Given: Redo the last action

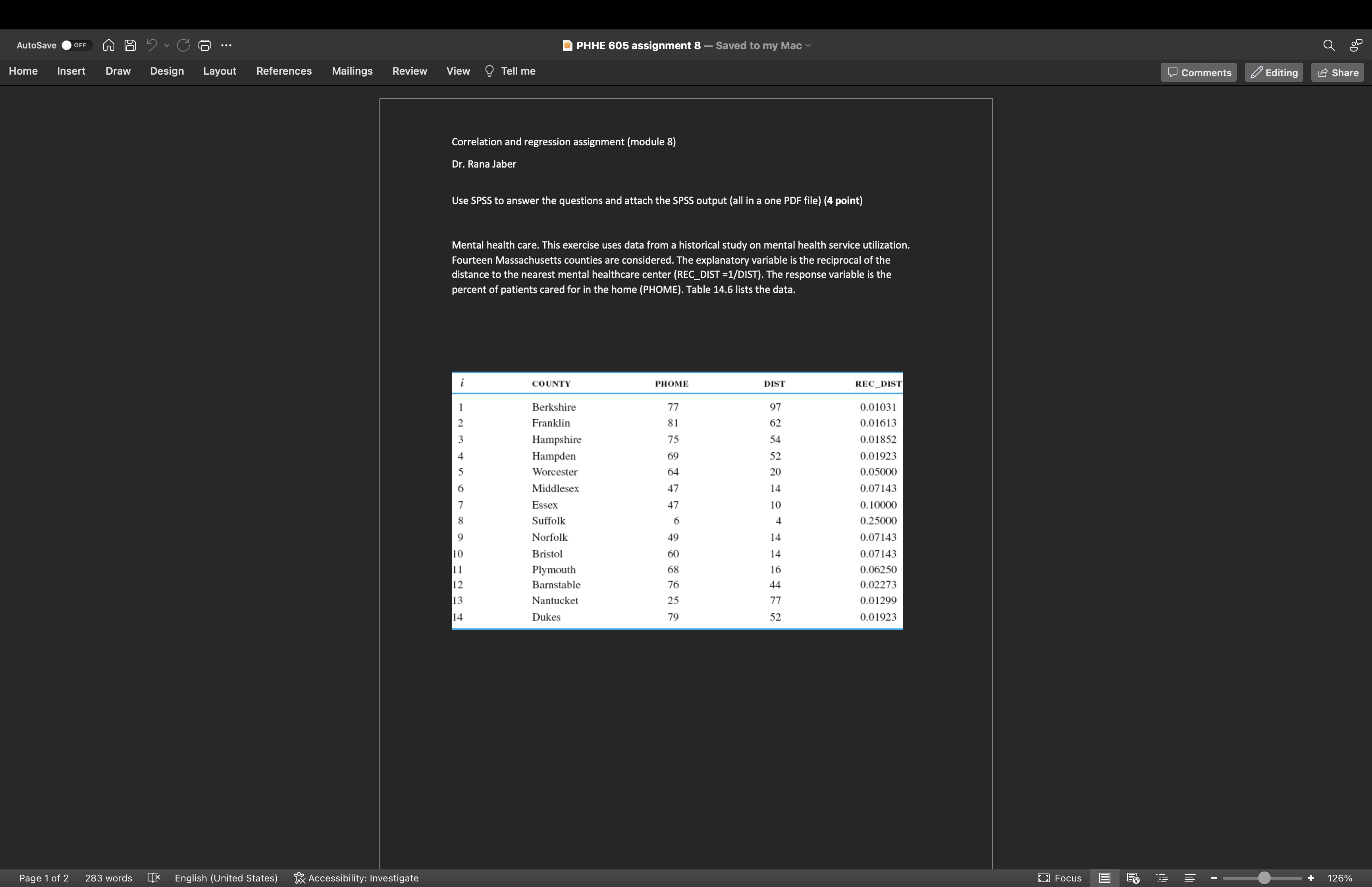Looking at the screenshot, I should click(x=184, y=45).
